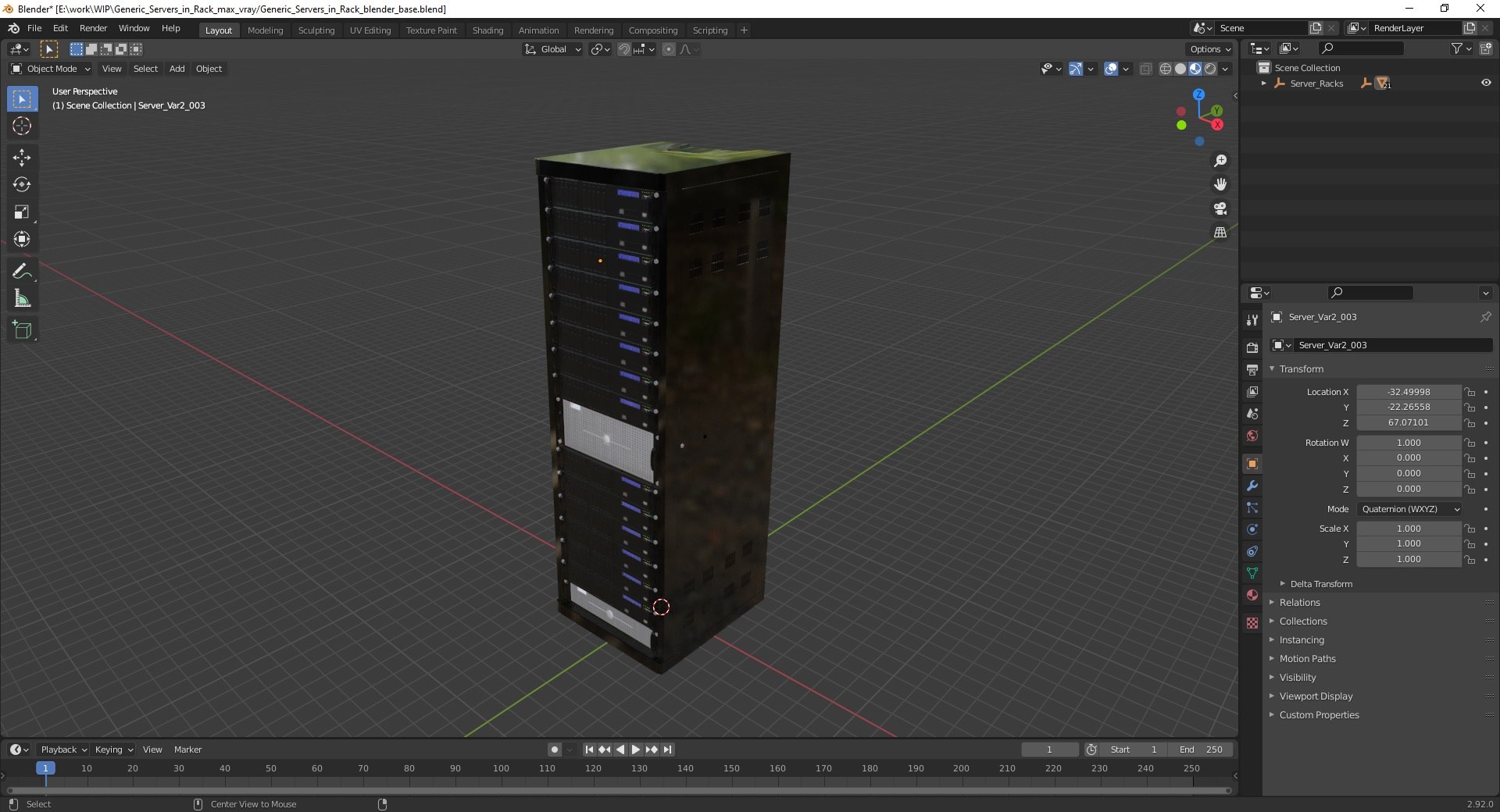
Task: Open the Modifiers wrench properties tab
Action: pos(1252,486)
